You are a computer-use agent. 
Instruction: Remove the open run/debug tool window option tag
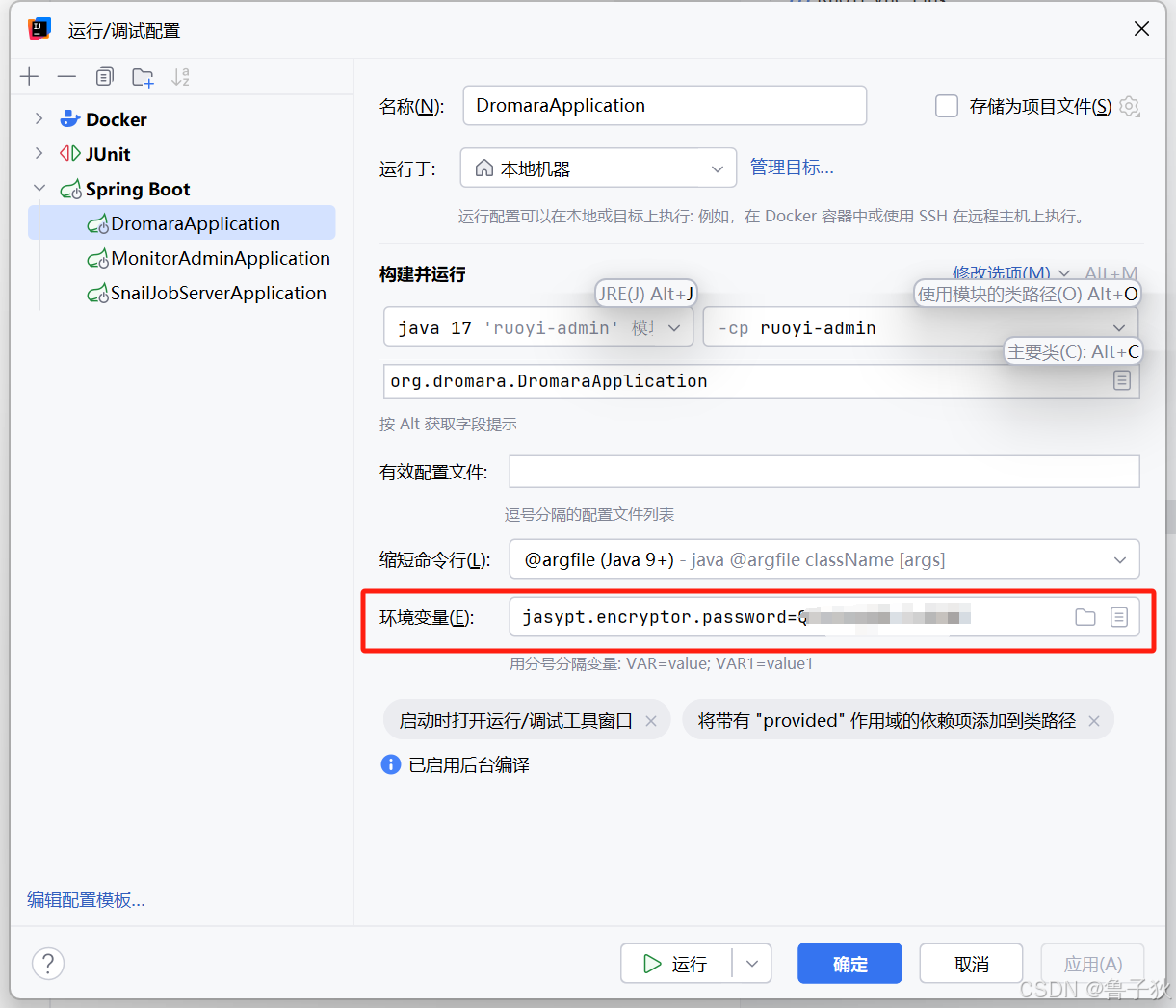pos(651,721)
